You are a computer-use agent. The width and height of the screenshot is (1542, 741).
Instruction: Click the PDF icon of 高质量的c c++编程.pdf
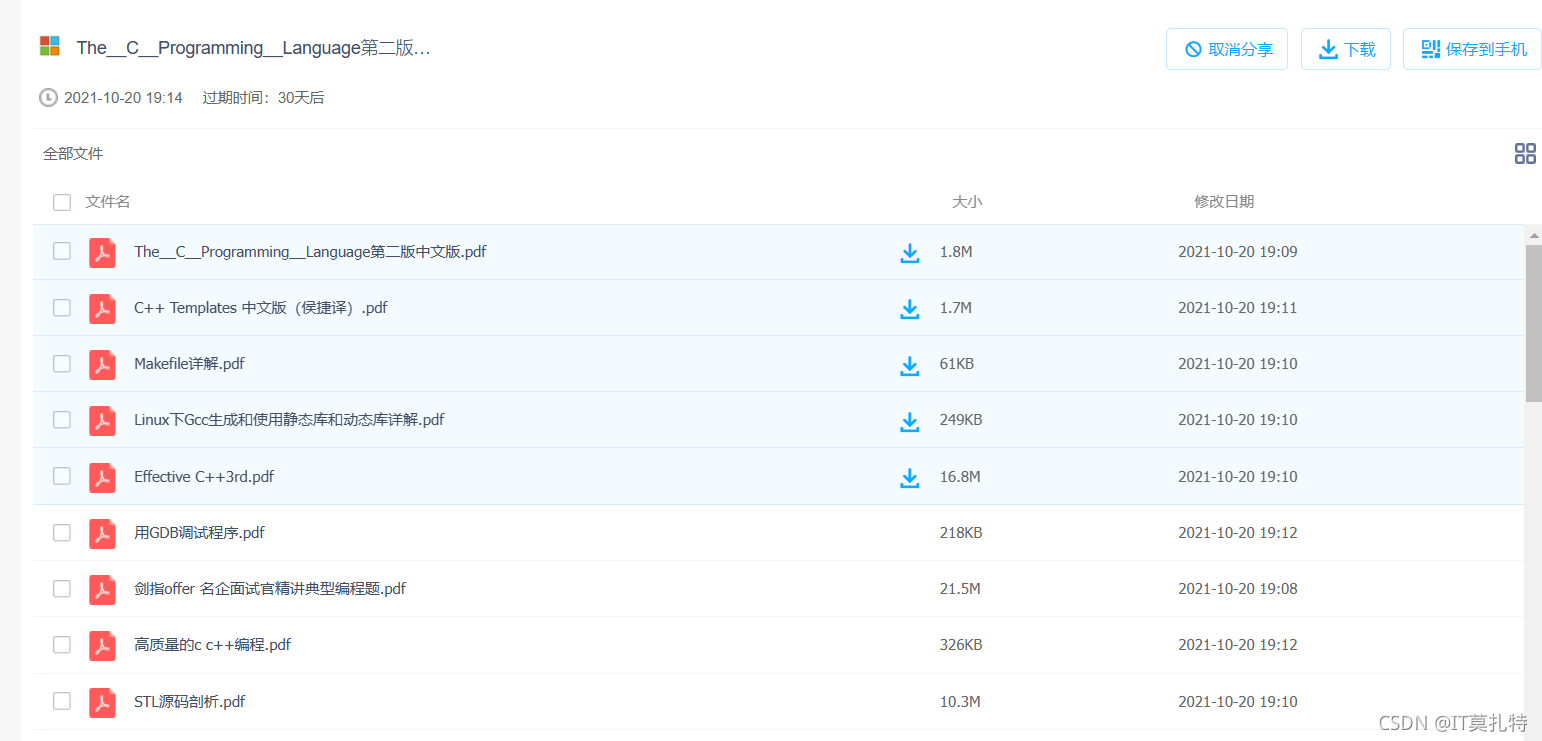pos(102,646)
